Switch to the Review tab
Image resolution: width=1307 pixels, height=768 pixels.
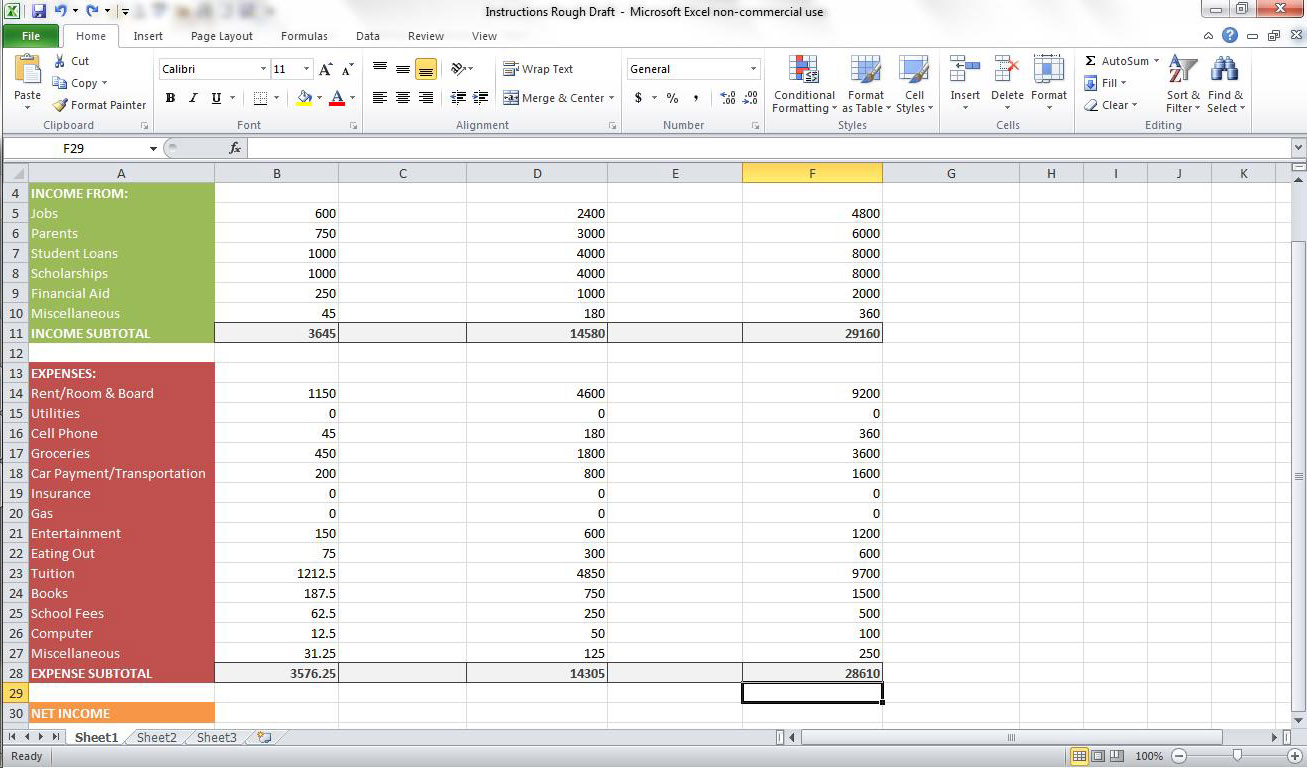coord(426,36)
